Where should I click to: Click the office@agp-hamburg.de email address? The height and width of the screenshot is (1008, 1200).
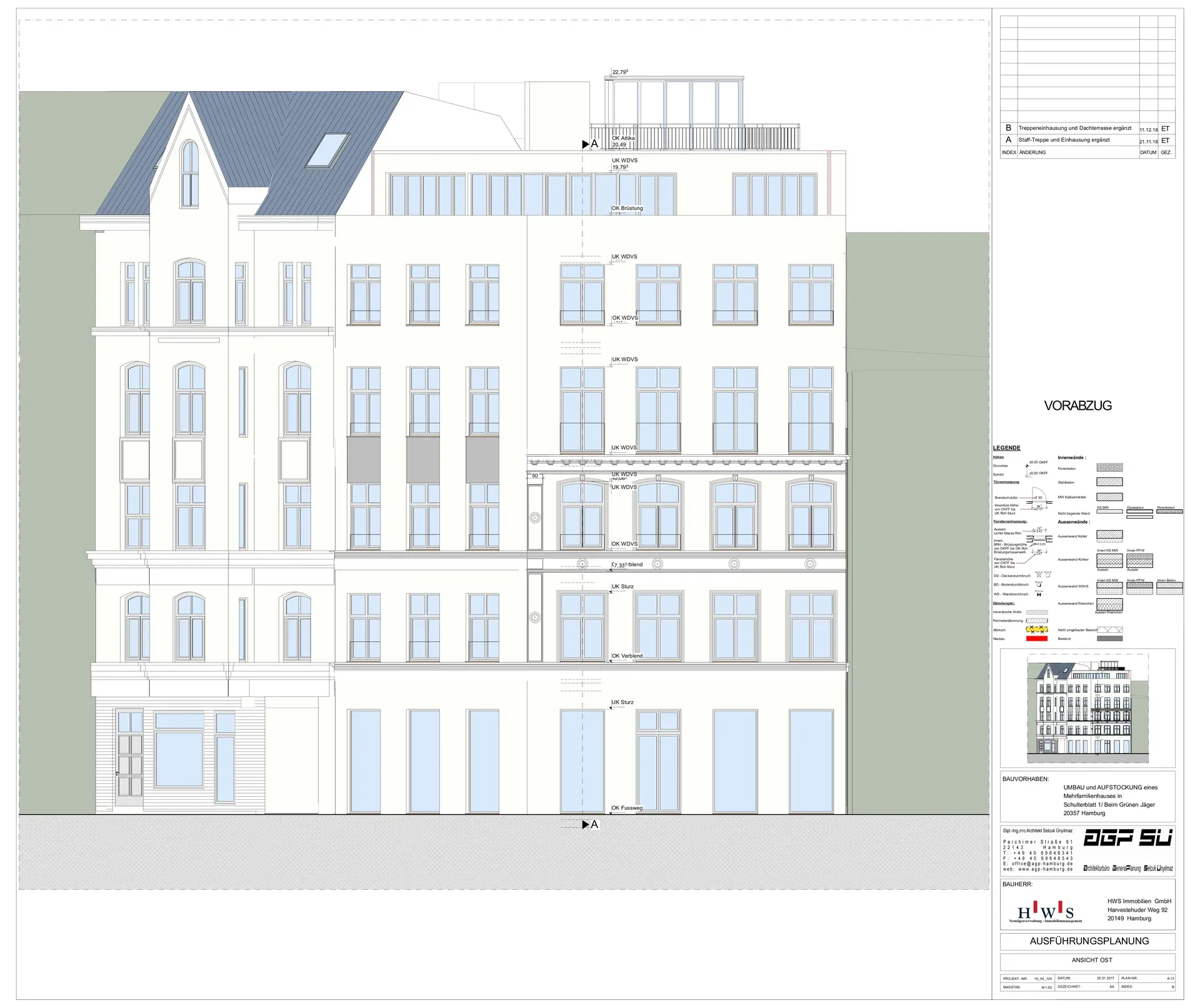pyautogui.click(x=1042, y=864)
